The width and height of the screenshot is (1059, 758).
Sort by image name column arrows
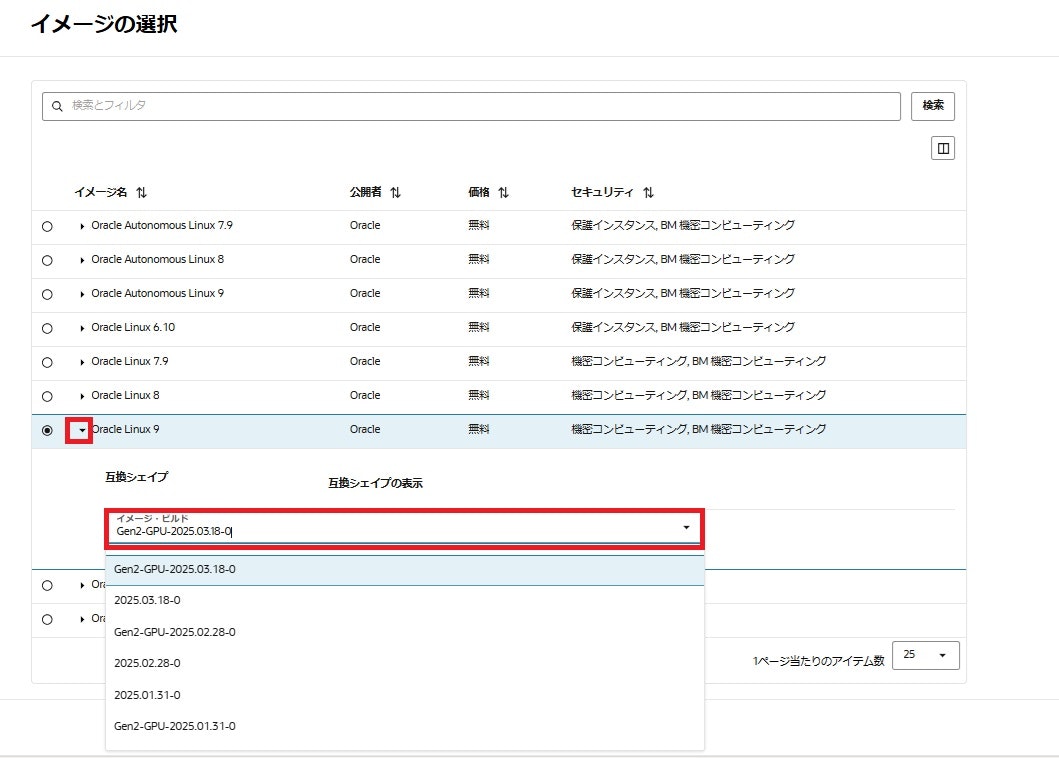coord(141,193)
